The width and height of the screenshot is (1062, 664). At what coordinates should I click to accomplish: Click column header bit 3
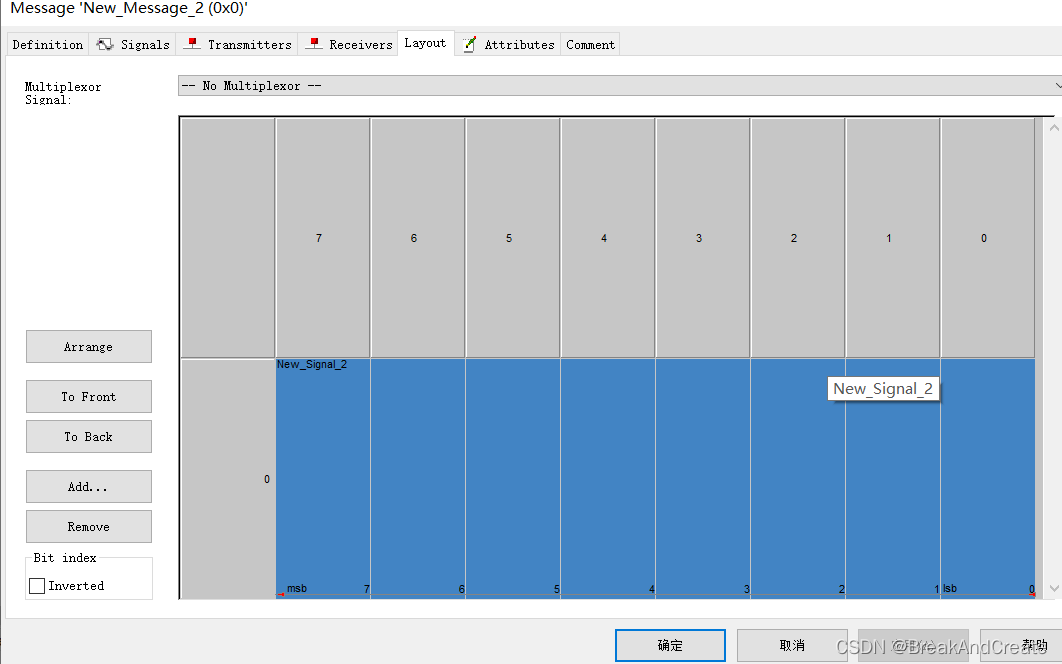(703, 238)
